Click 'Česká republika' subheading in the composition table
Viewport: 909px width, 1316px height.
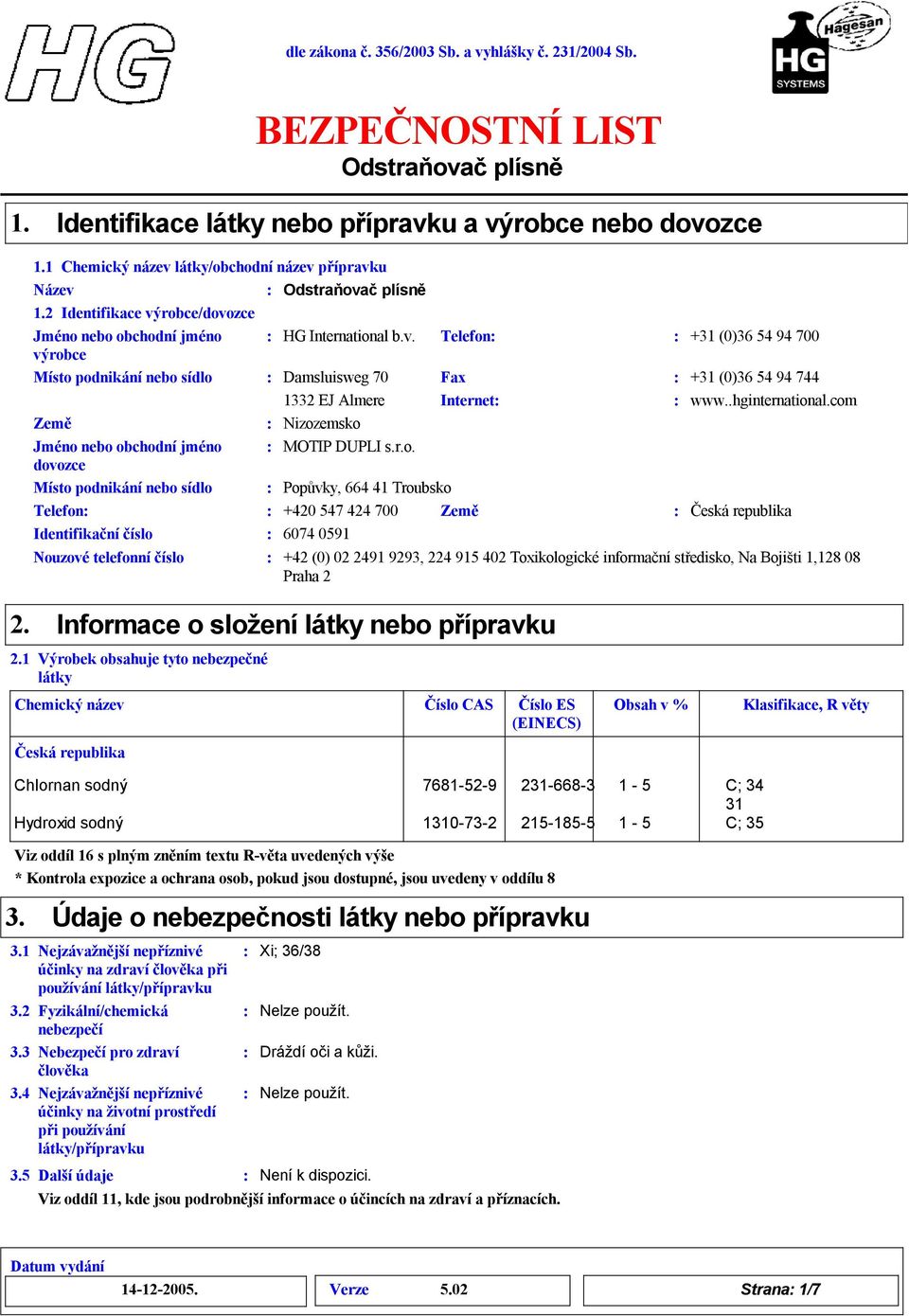coord(69,753)
